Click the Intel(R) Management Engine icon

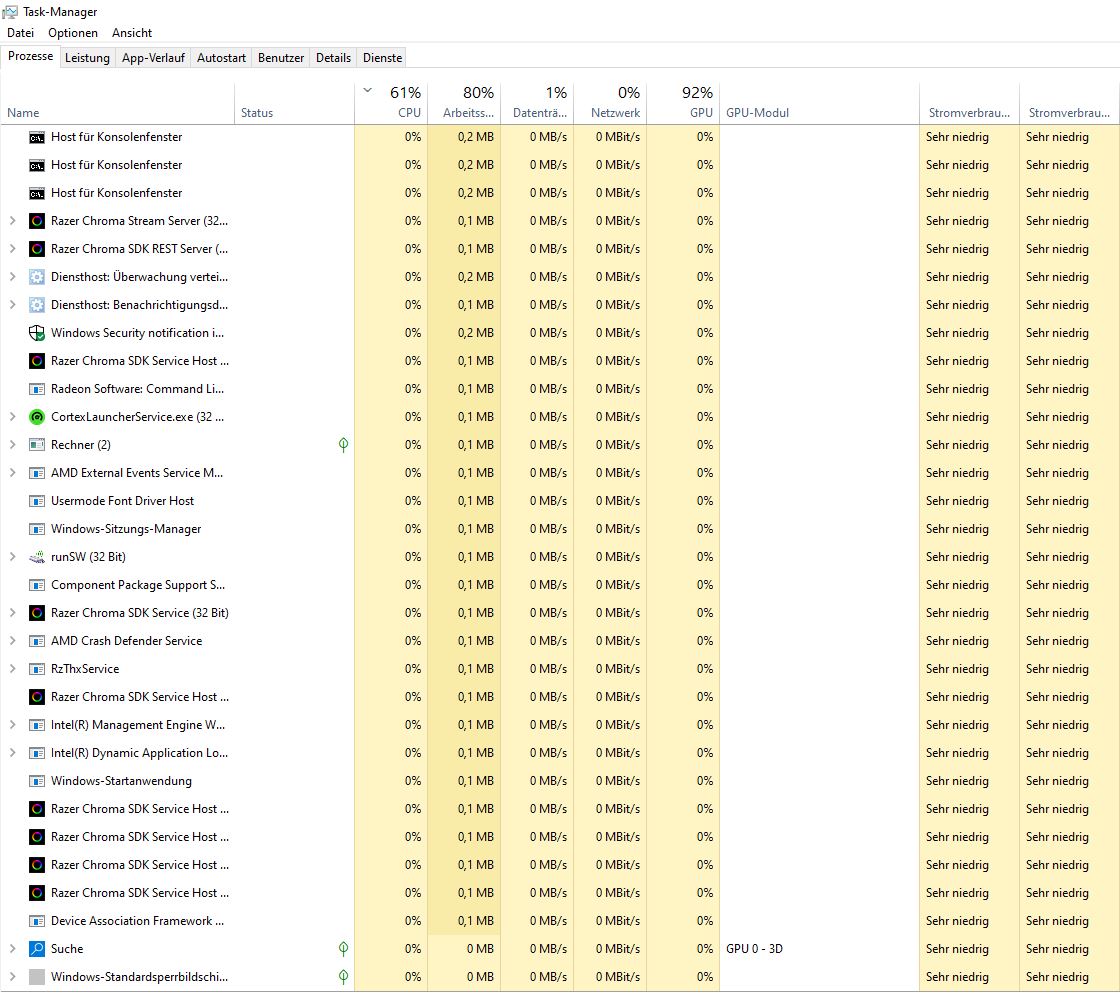coord(37,725)
